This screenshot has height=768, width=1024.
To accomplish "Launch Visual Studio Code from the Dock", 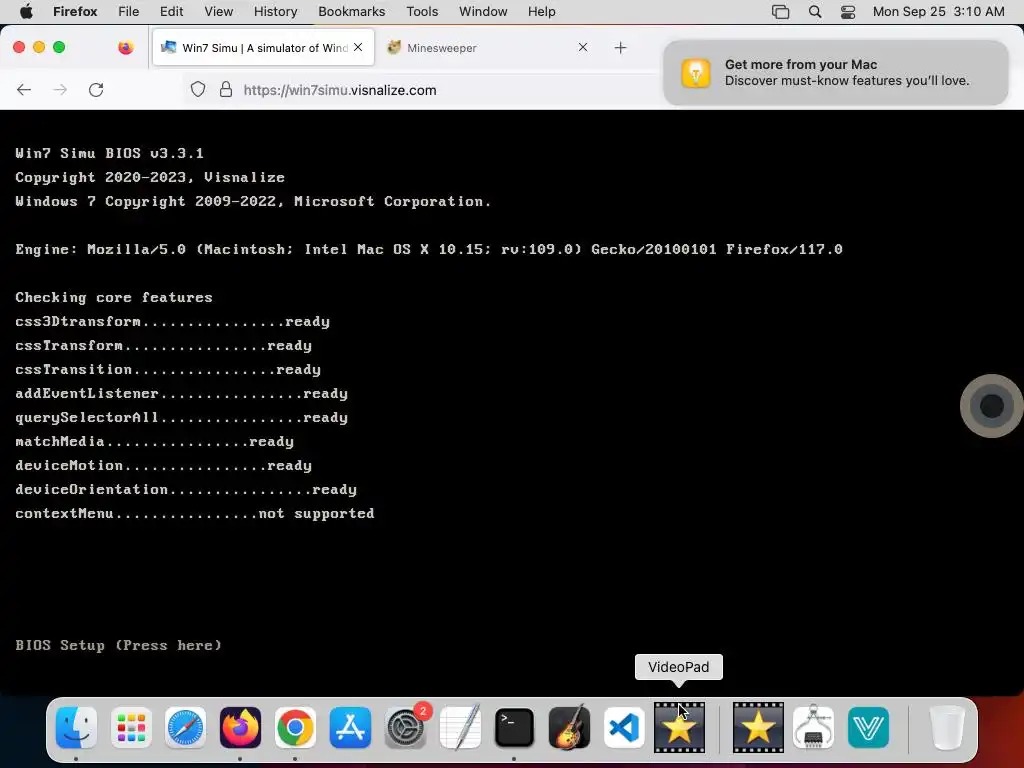I will 624,727.
